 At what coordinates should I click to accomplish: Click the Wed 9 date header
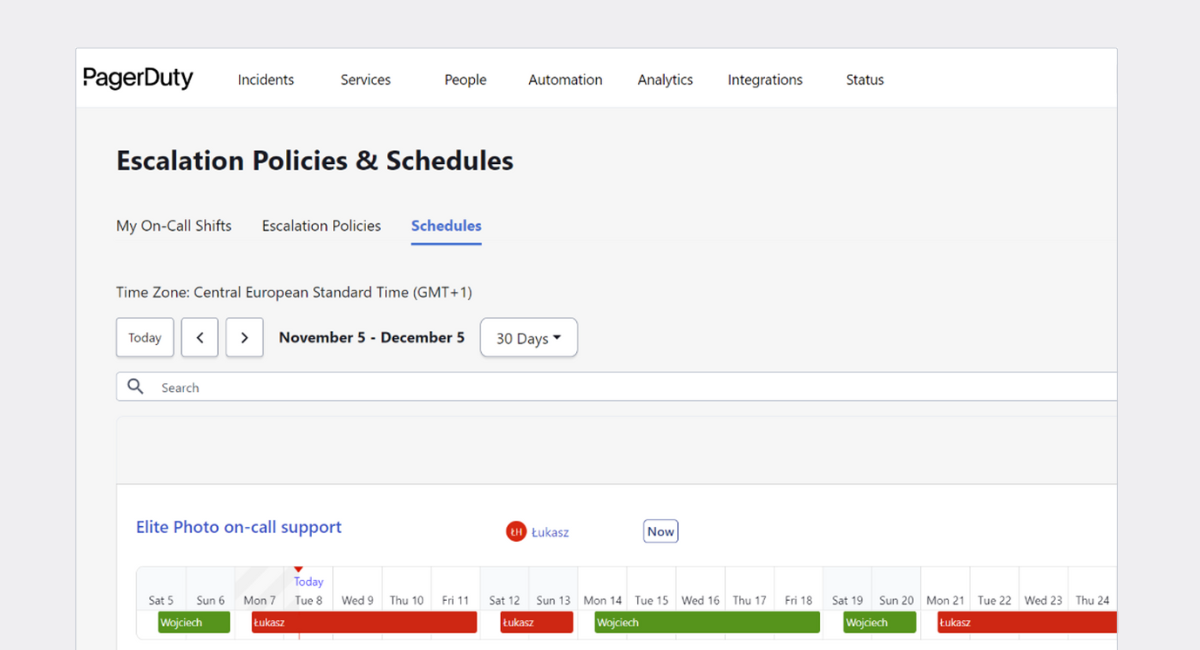click(357, 601)
